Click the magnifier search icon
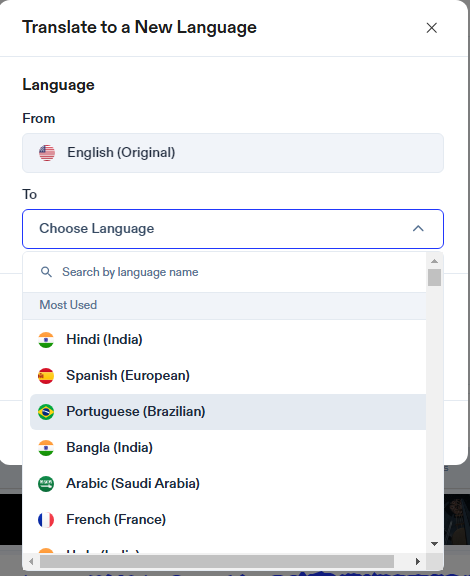Viewport: 470px width, 576px height. coord(46,272)
